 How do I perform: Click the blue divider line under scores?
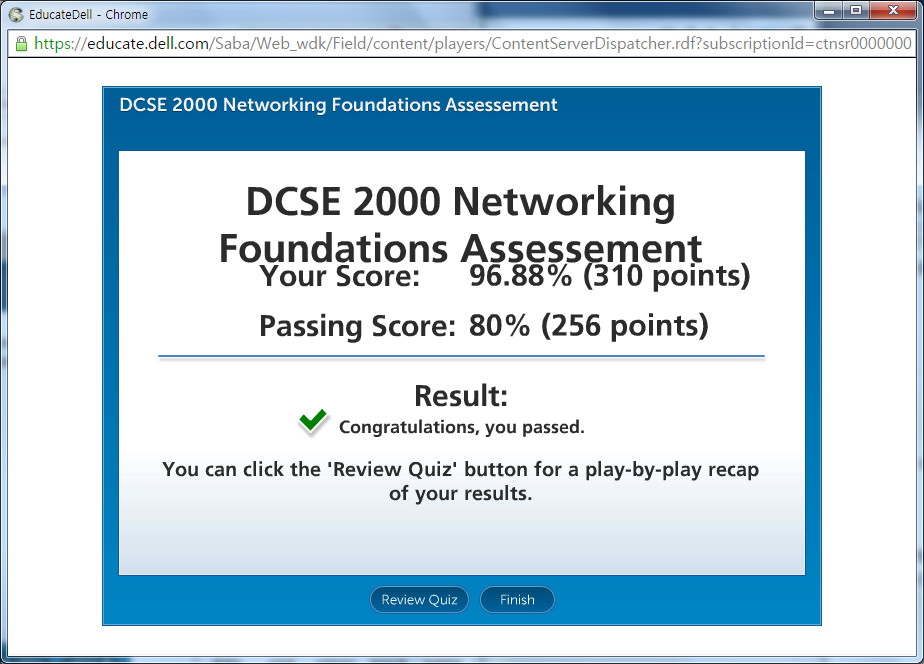coord(461,355)
